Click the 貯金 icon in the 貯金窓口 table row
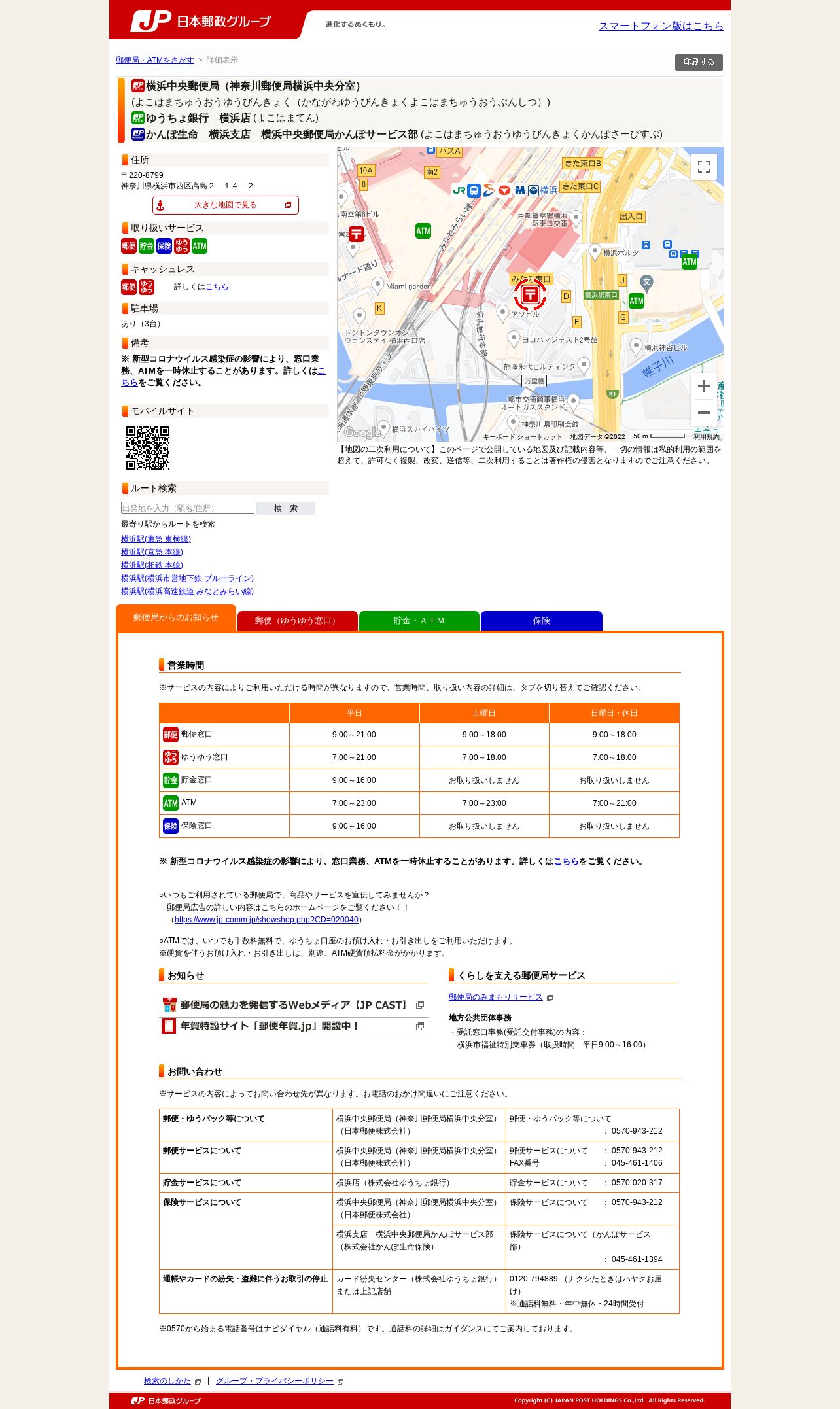 (171, 780)
